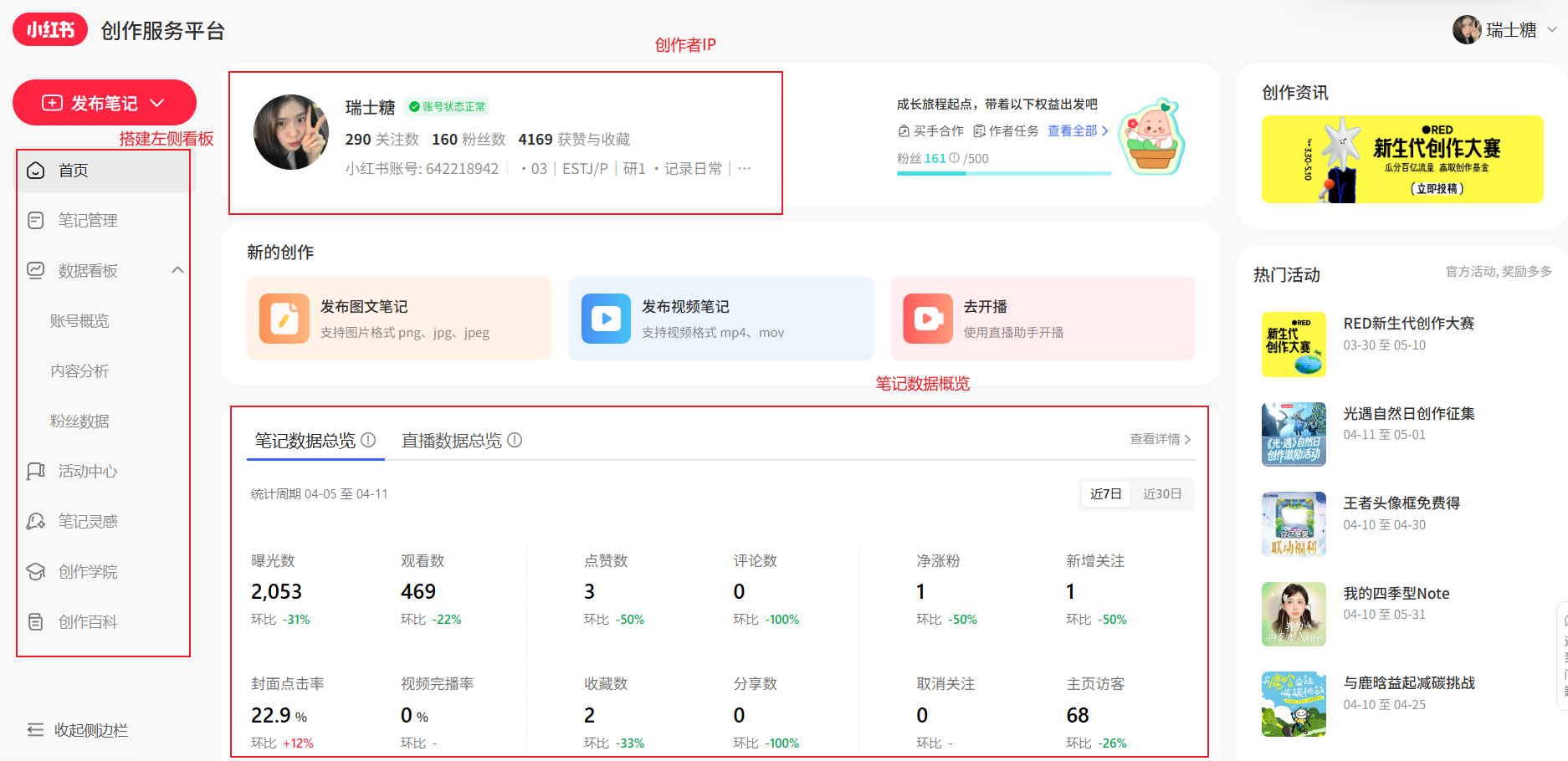Click the 发布视频笔记 card
Viewport: 1568px width, 761px height.
click(x=720, y=319)
